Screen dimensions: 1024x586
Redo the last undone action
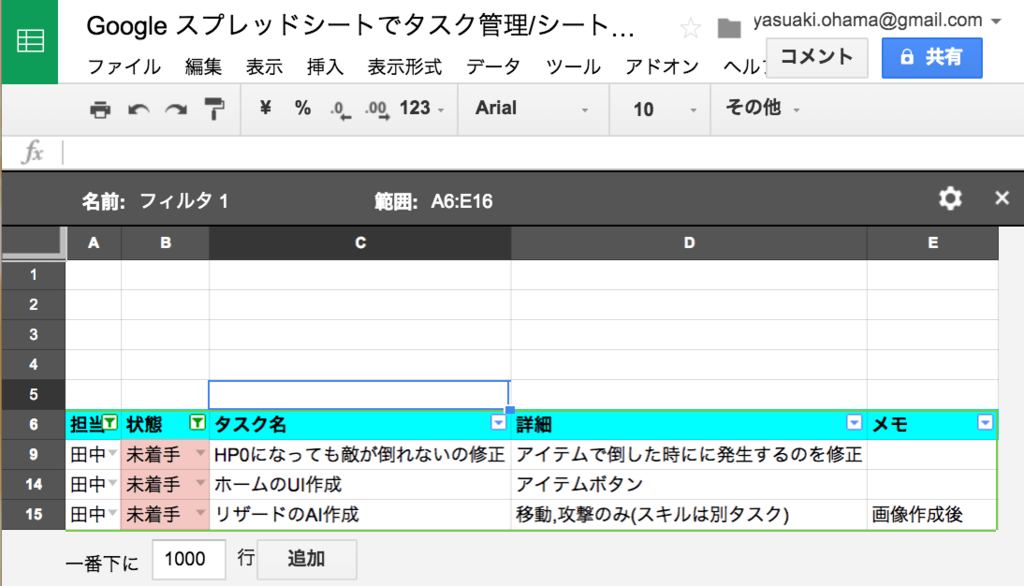point(176,109)
